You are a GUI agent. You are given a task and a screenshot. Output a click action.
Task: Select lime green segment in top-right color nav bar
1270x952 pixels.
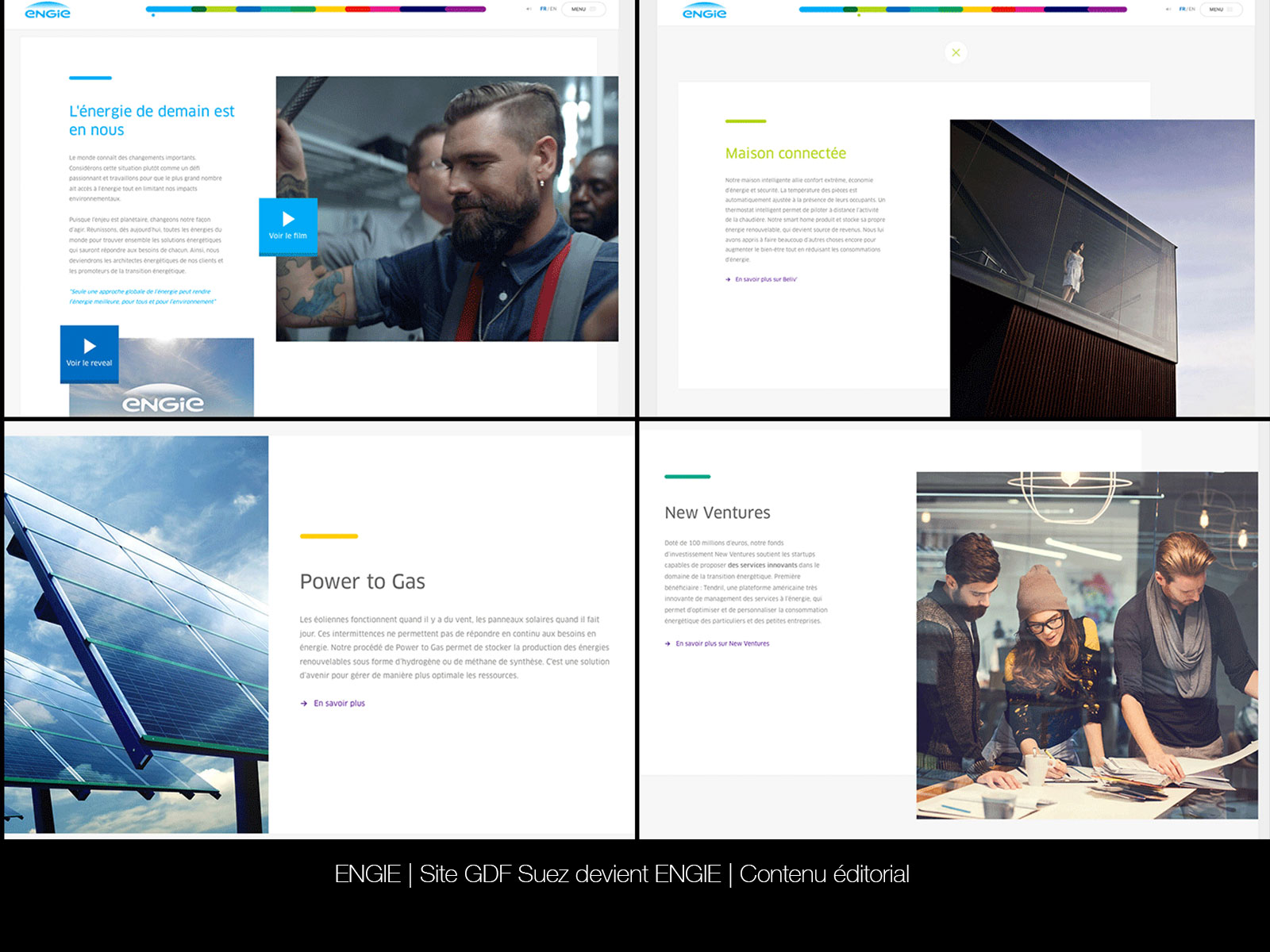tap(872, 9)
